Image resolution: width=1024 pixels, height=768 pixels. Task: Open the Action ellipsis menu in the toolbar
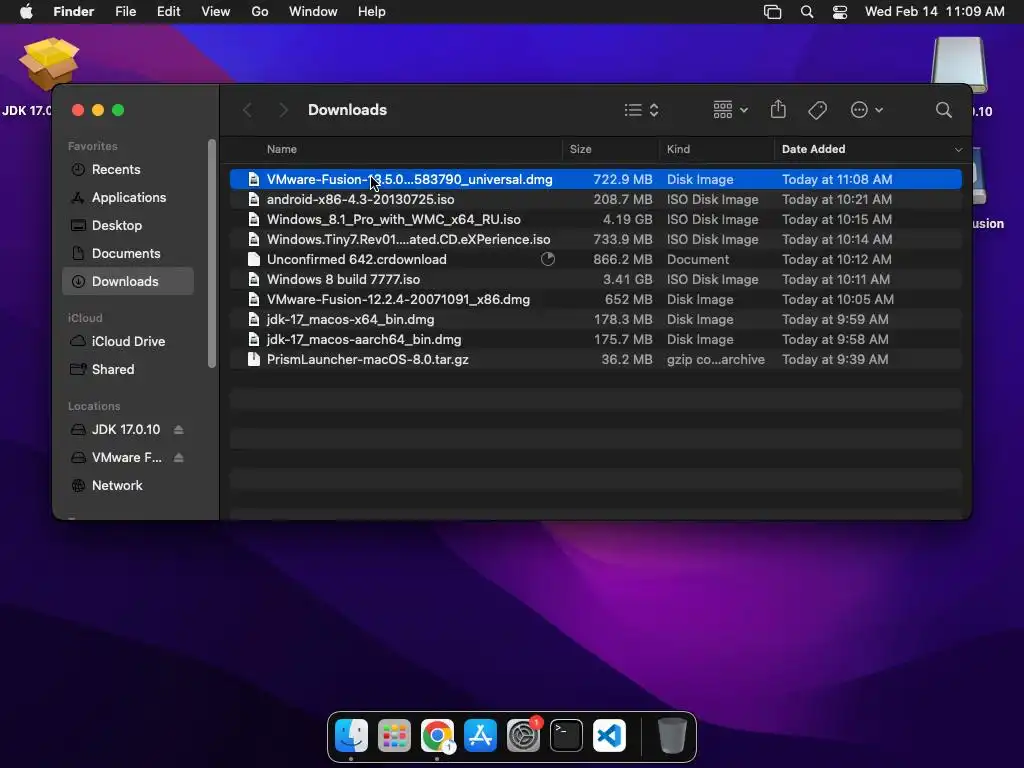pos(867,110)
